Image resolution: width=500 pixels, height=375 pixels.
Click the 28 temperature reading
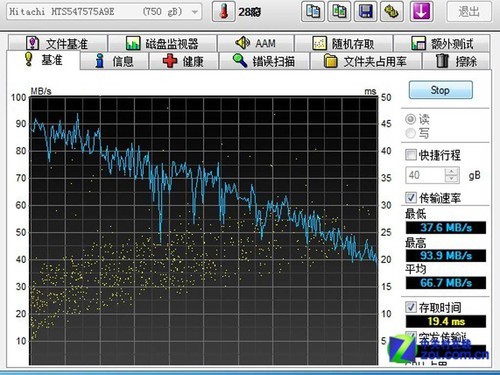(250, 12)
